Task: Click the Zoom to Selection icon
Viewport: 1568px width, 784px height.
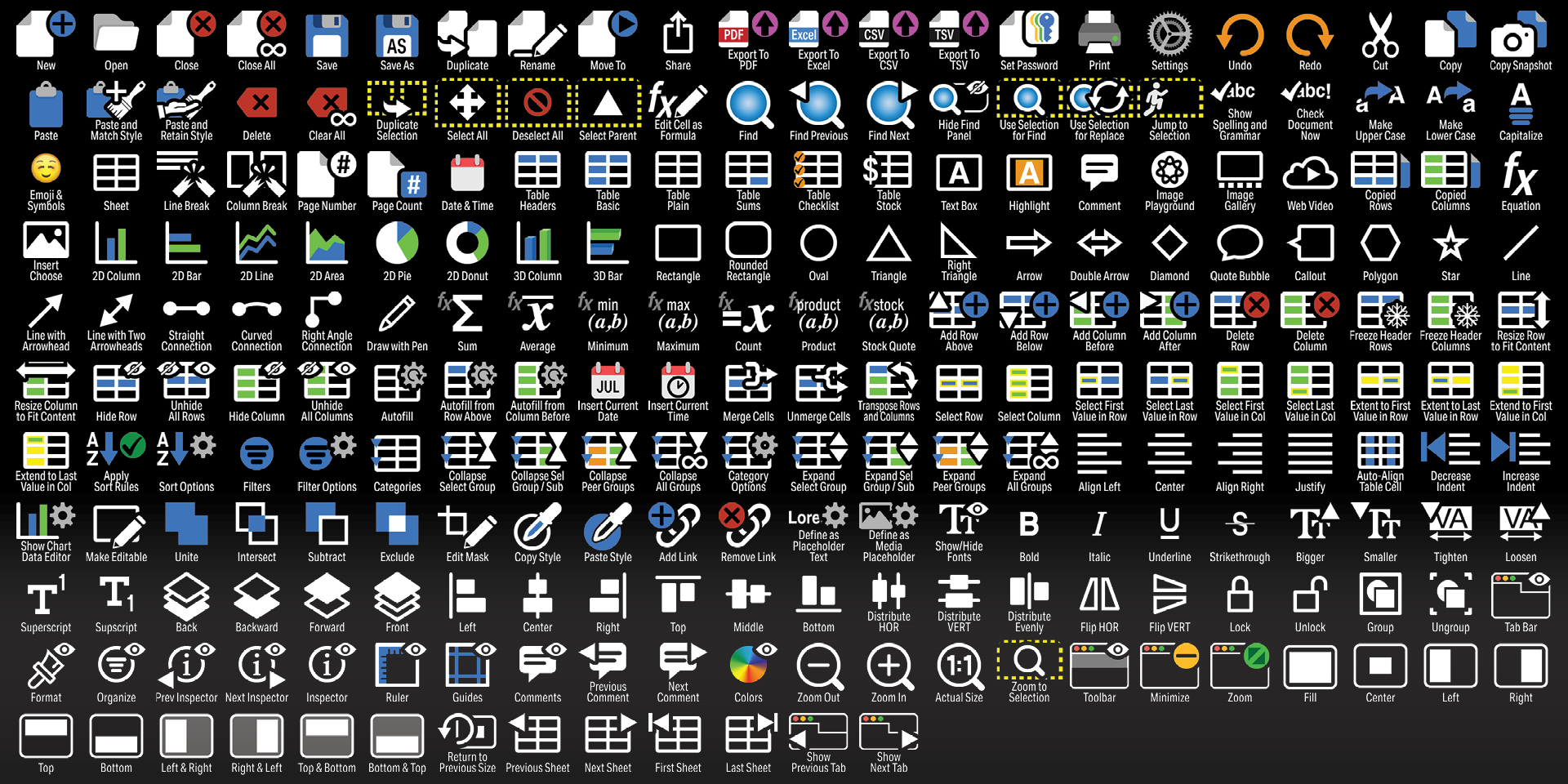Action: (1029, 660)
